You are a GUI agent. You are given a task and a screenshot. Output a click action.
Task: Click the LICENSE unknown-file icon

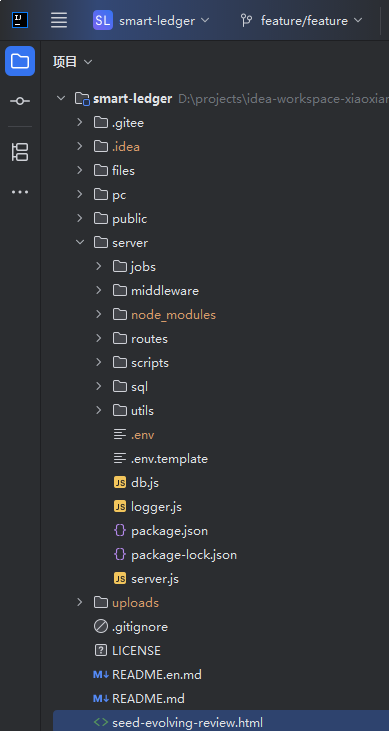pyautogui.click(x=101, y=651)
